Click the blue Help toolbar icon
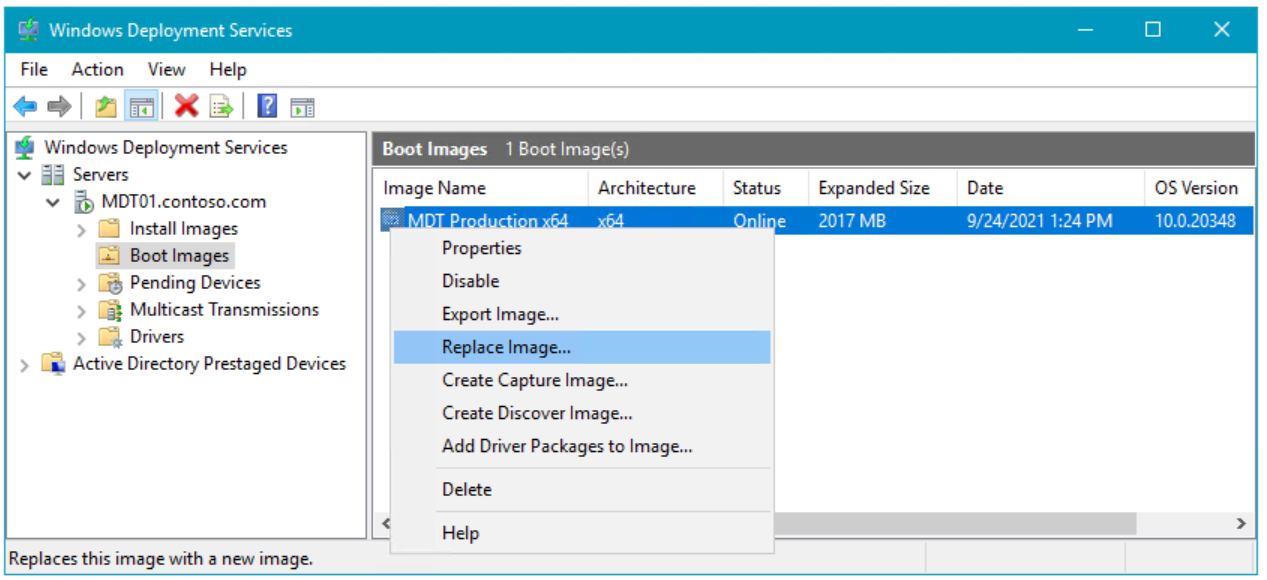Image resolution: width=1267 pixels, height=580 pixels. pyautogui.click(x=267, y=107)
